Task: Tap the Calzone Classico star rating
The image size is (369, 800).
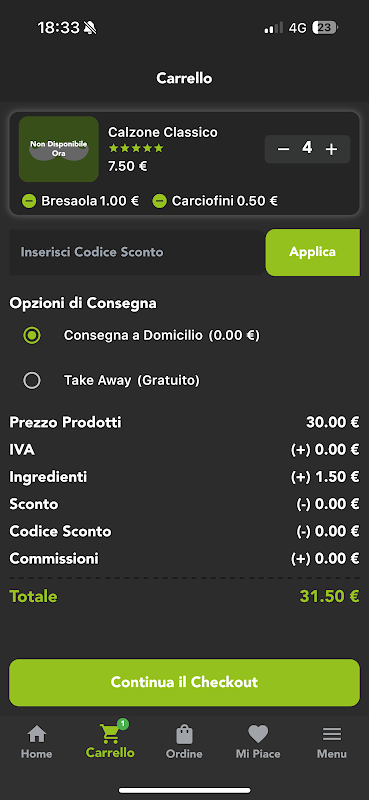Action: point(136,148)
